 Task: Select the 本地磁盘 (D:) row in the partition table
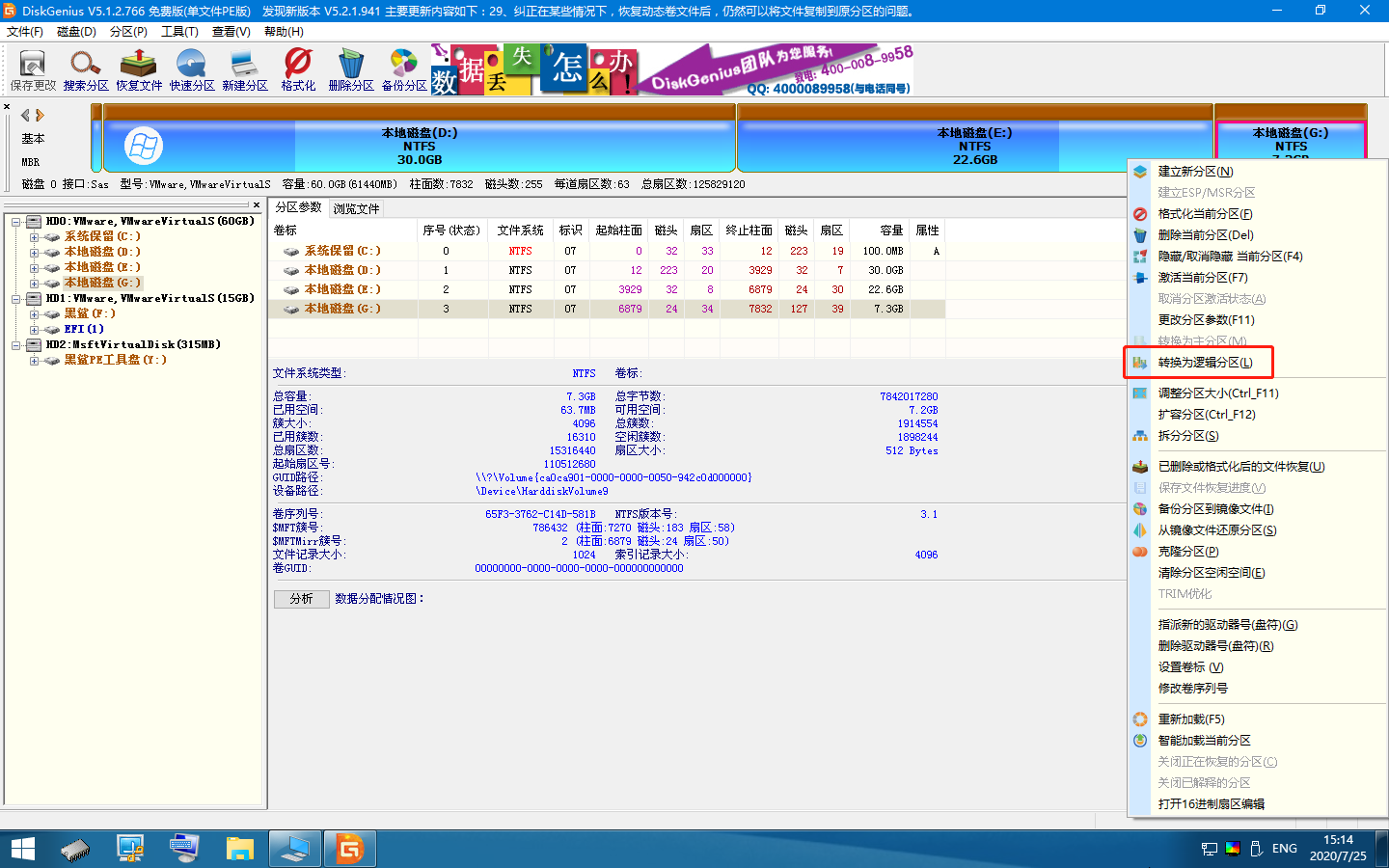(x=607, y=270)
